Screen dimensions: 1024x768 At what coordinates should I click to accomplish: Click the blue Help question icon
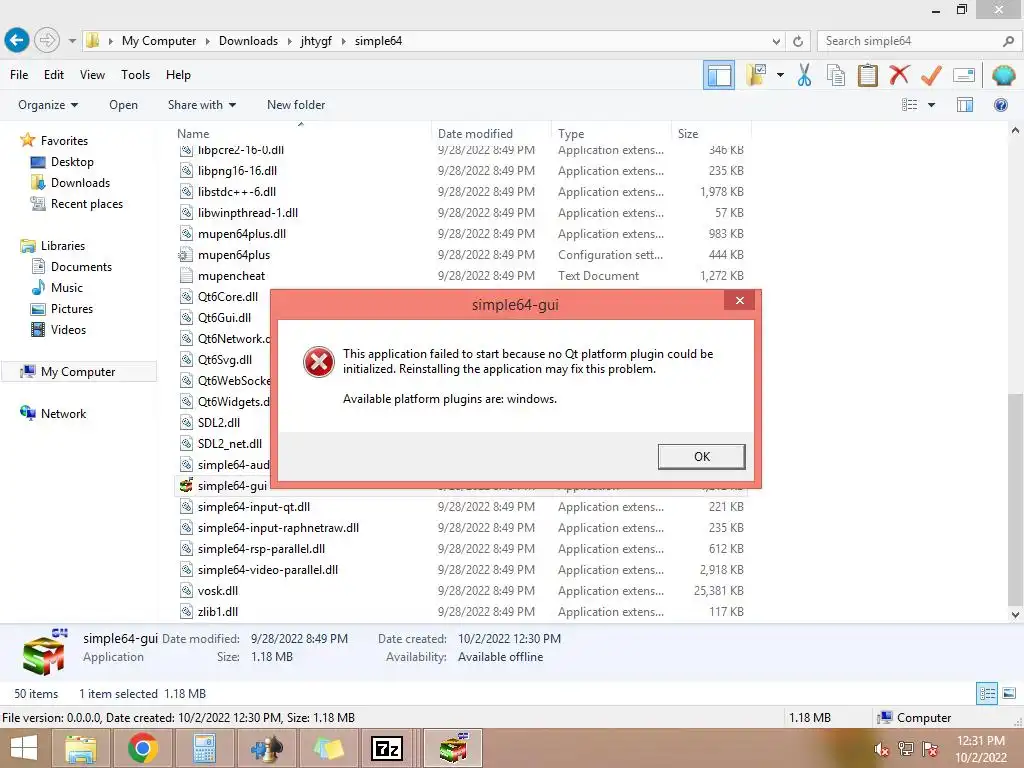coord(1000,105)
